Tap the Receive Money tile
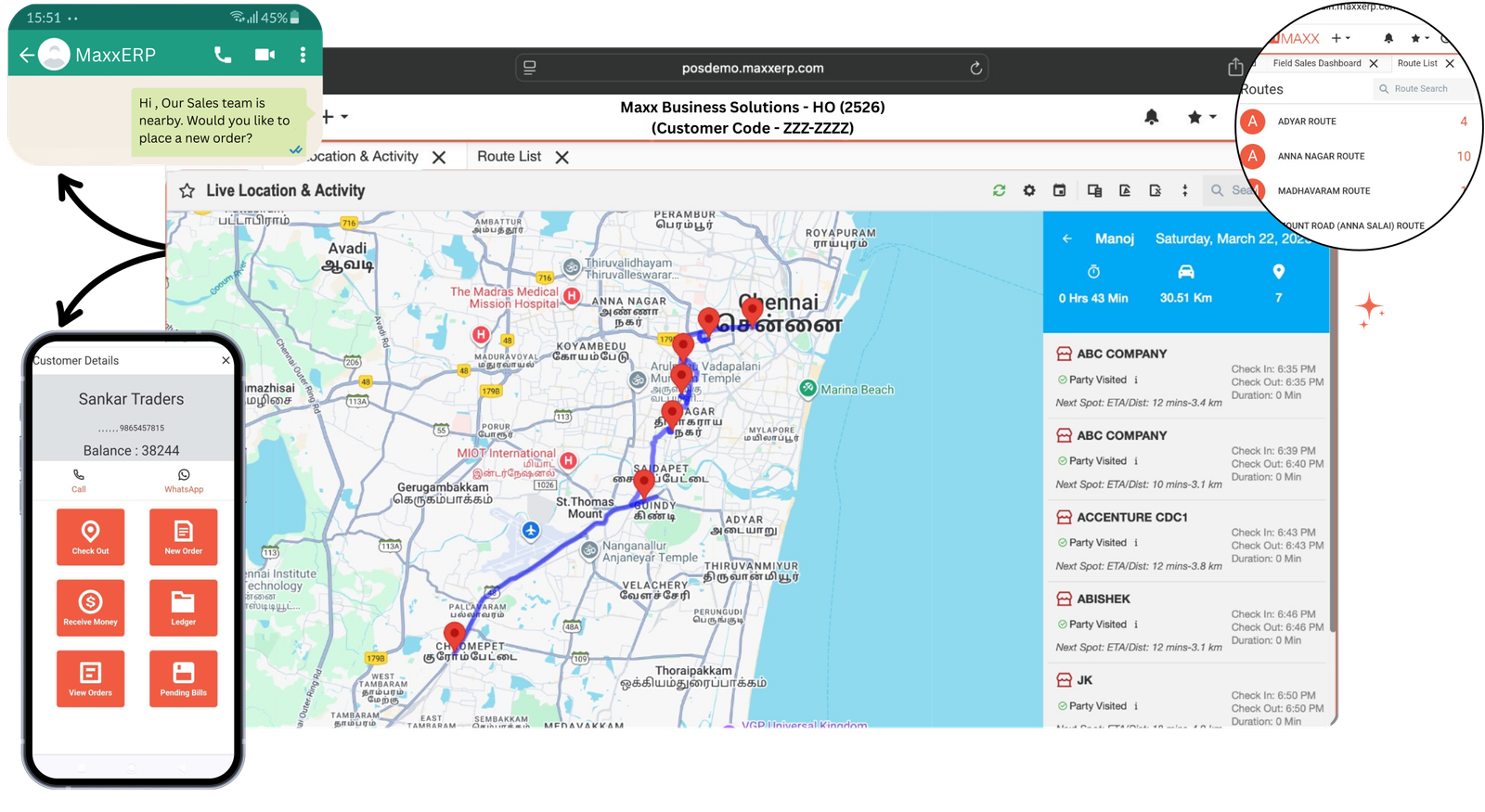This screenshot has width=1485, height=812. 90,608
